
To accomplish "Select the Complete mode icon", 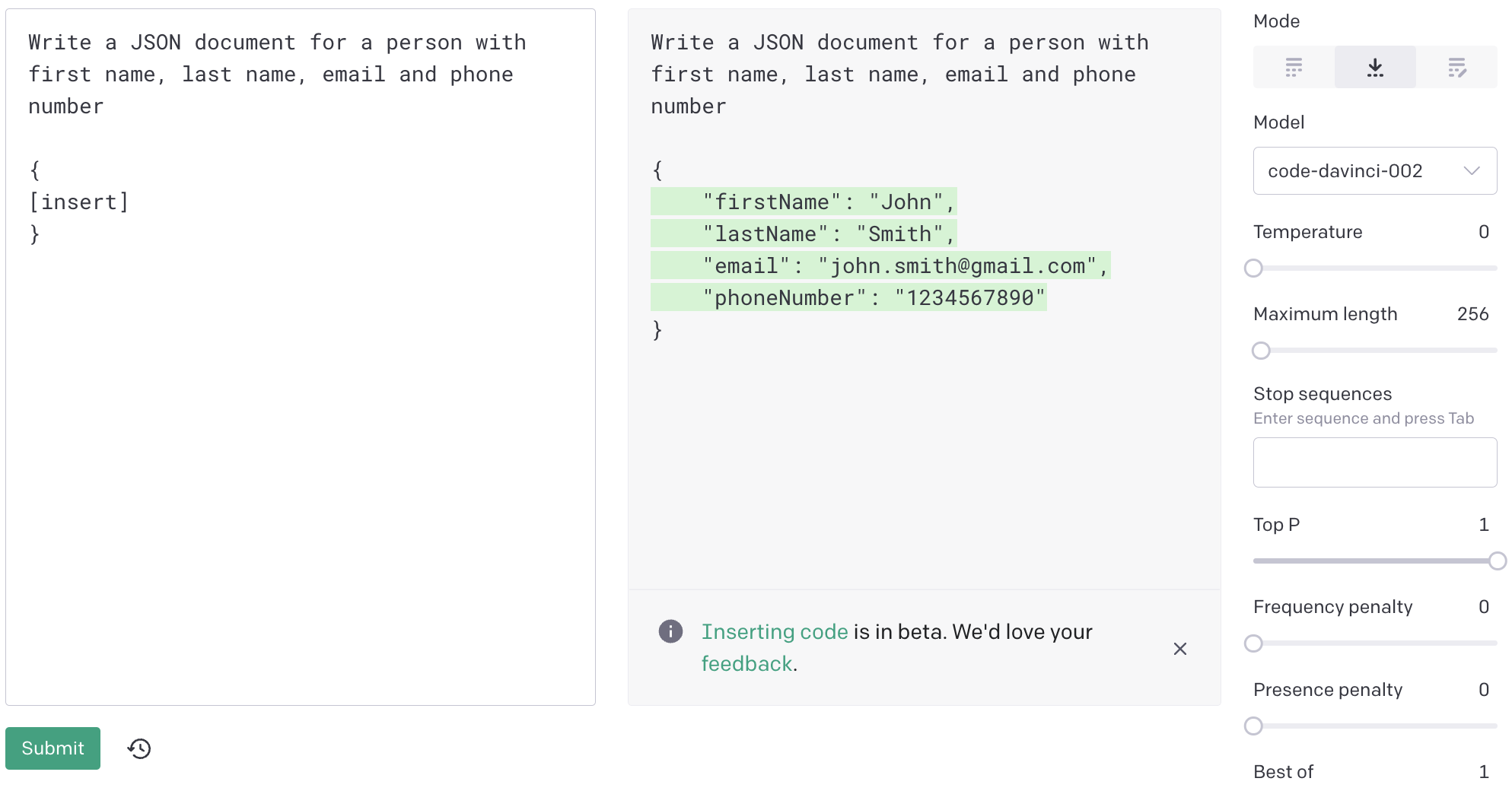I will click(1294, 67).
